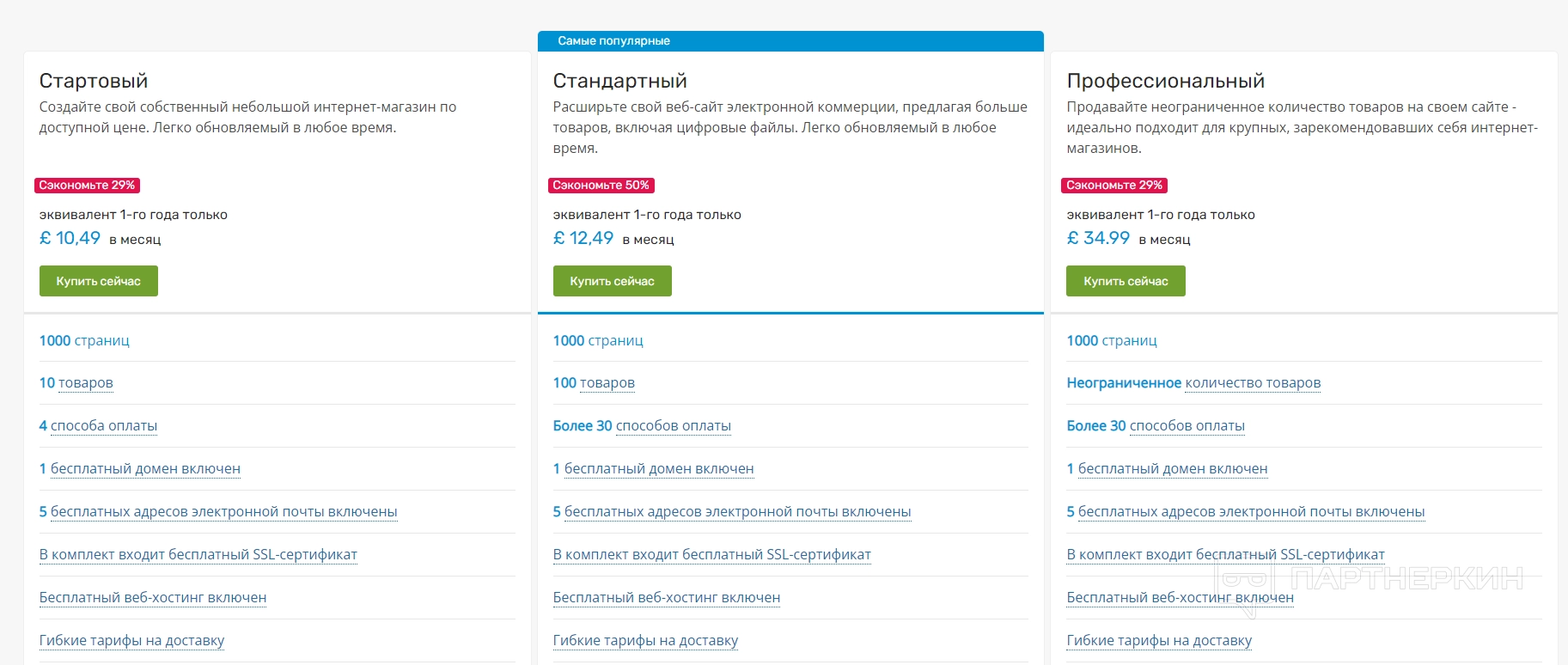Image resolution: width=1568 pixels, height=665 pixels.
Task: Click 'Купить сейчас' in the Профессиональный plan
Action: coord(1126,281)
